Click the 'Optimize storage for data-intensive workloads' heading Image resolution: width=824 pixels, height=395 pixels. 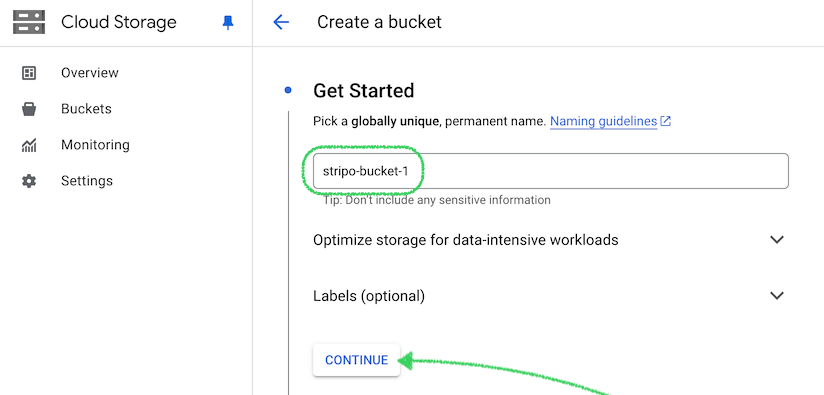(466, 240)
